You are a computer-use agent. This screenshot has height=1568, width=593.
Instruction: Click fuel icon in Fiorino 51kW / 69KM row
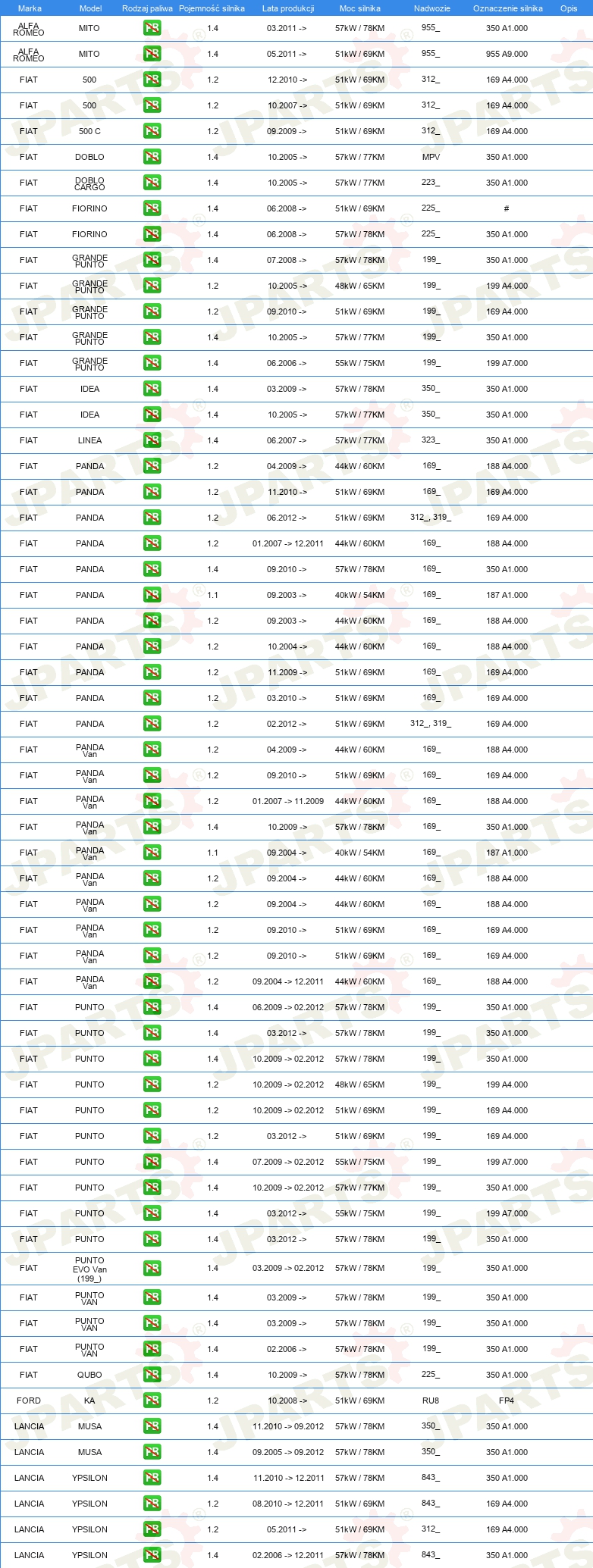pyautogui.click(x=152, y=208)
